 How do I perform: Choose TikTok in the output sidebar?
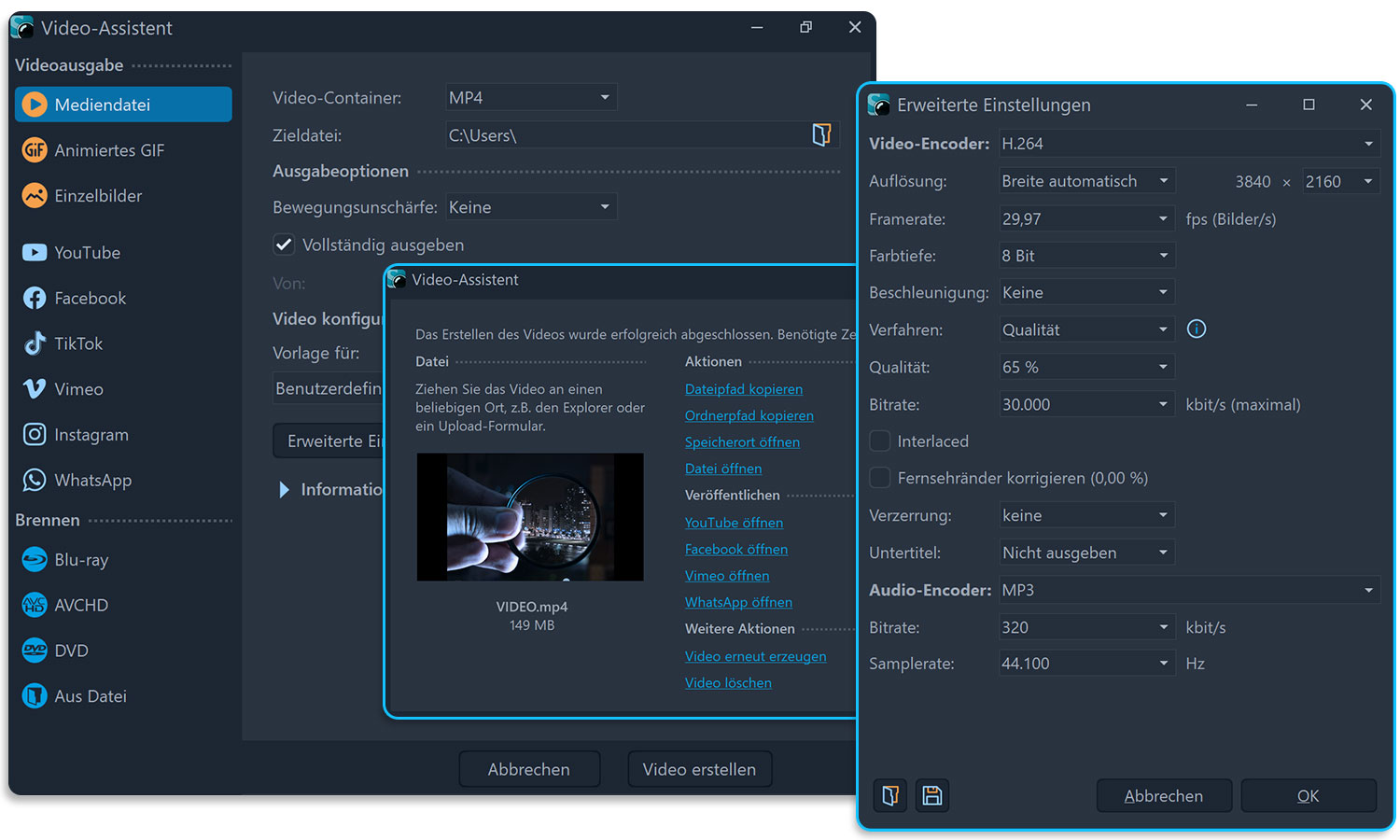tap(77, 343)
